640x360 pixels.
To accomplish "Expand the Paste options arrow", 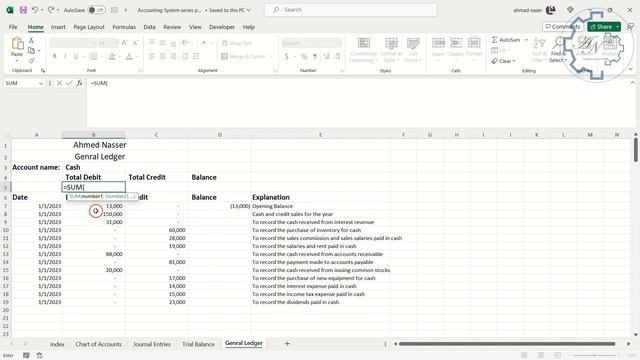I will [x=17, y=61].
